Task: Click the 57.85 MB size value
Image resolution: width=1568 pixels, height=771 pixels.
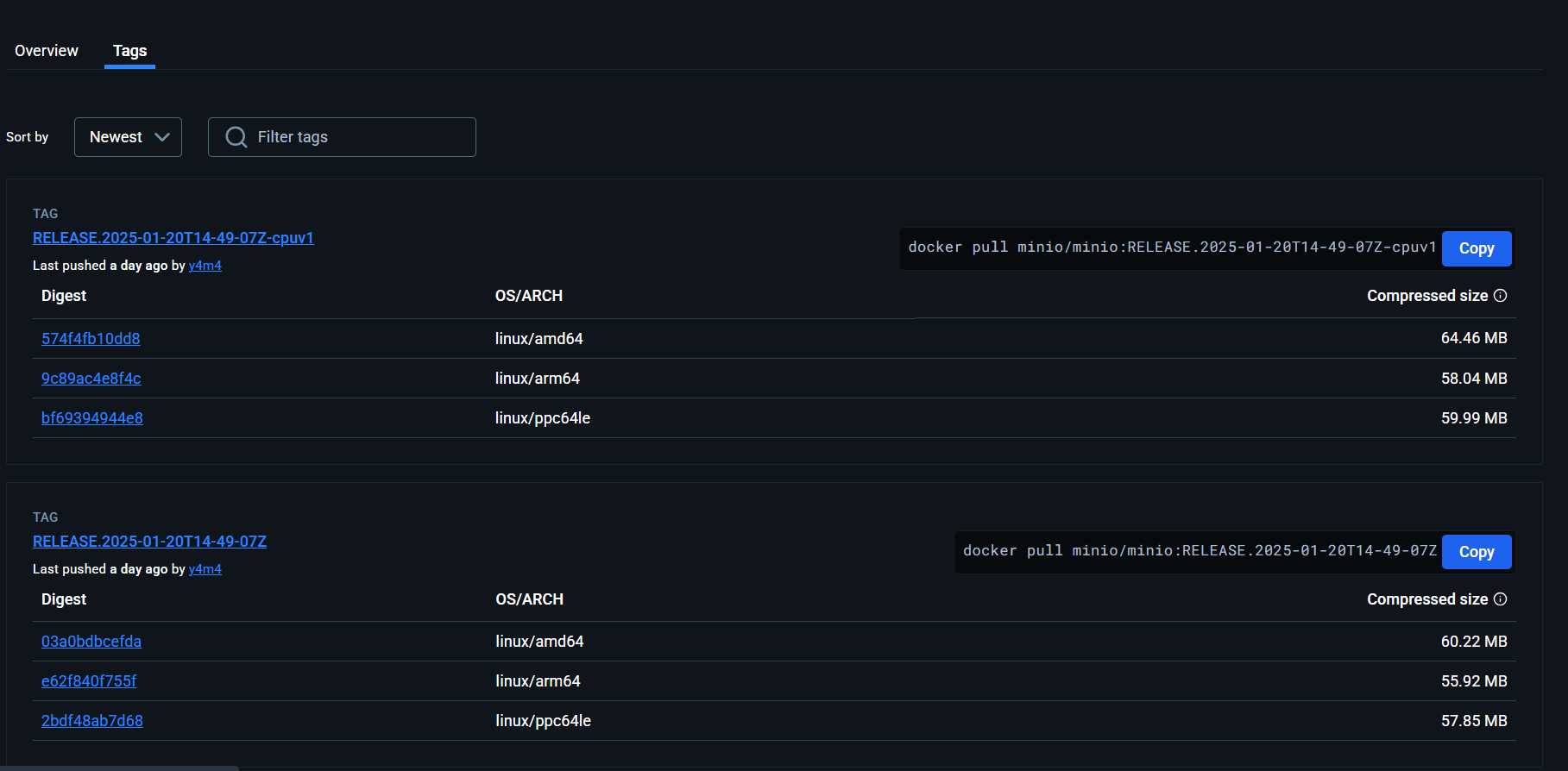Action: click(x=1474, y=721)
